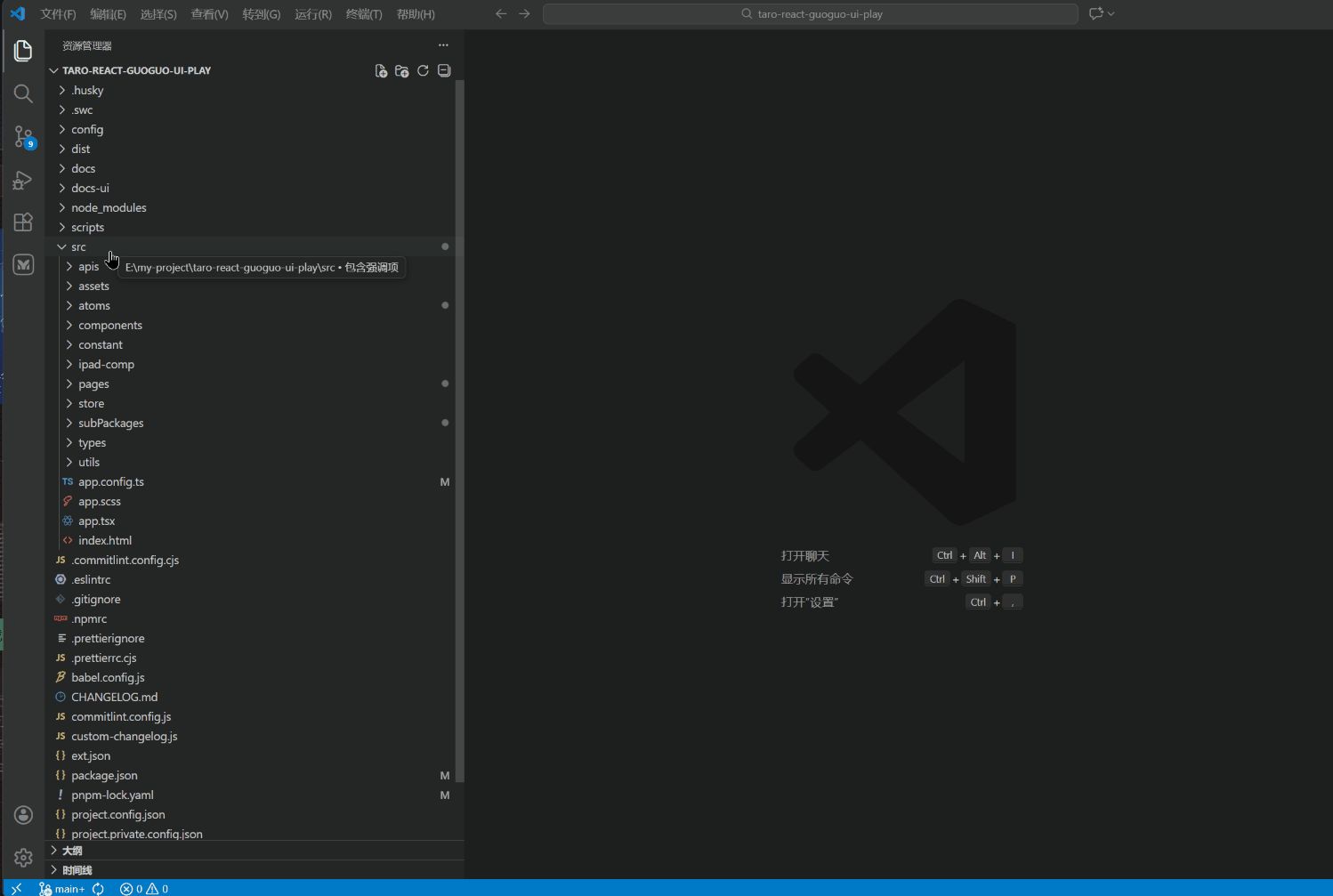Viewport: 1333px width, 896px height.
Task: Collapse the src folder
Action: coord(78,247)
